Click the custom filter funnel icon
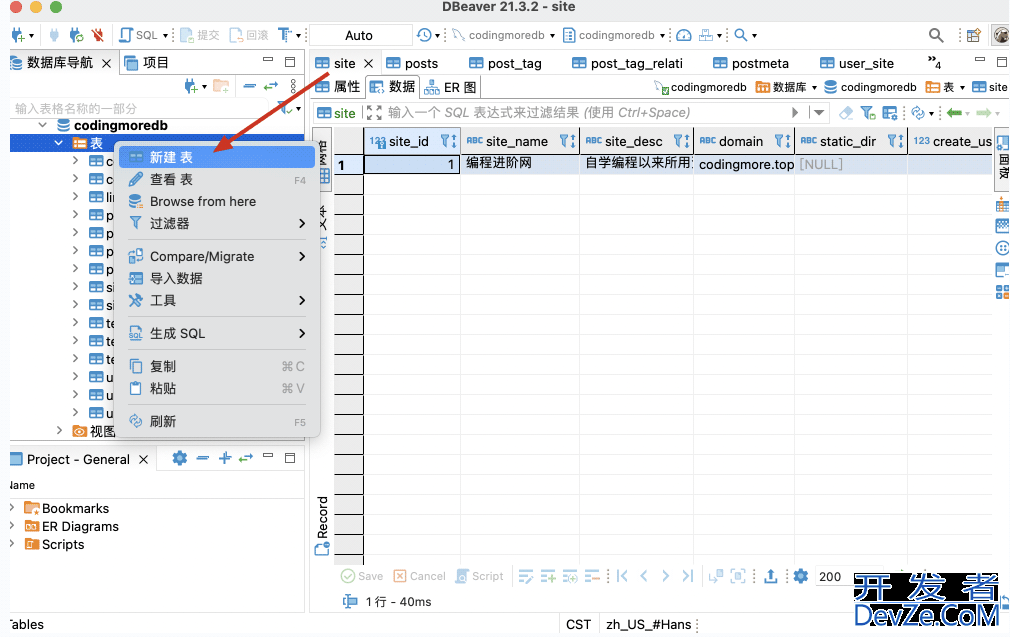Screen dimensions: 1010x637 tap(868, 113)
